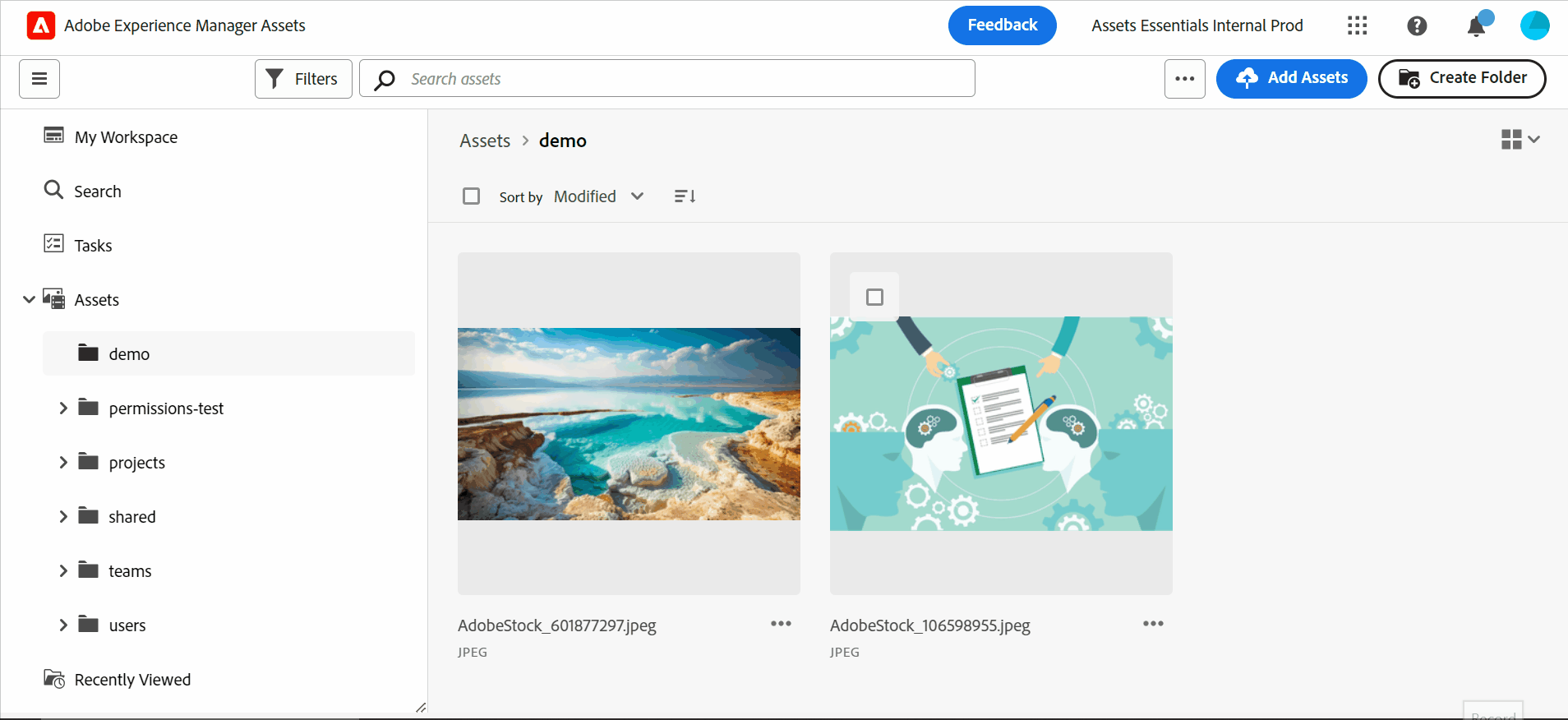Open the notifications bell
The height and width of the screenshot is (720, 1568).
point(1477,25)
